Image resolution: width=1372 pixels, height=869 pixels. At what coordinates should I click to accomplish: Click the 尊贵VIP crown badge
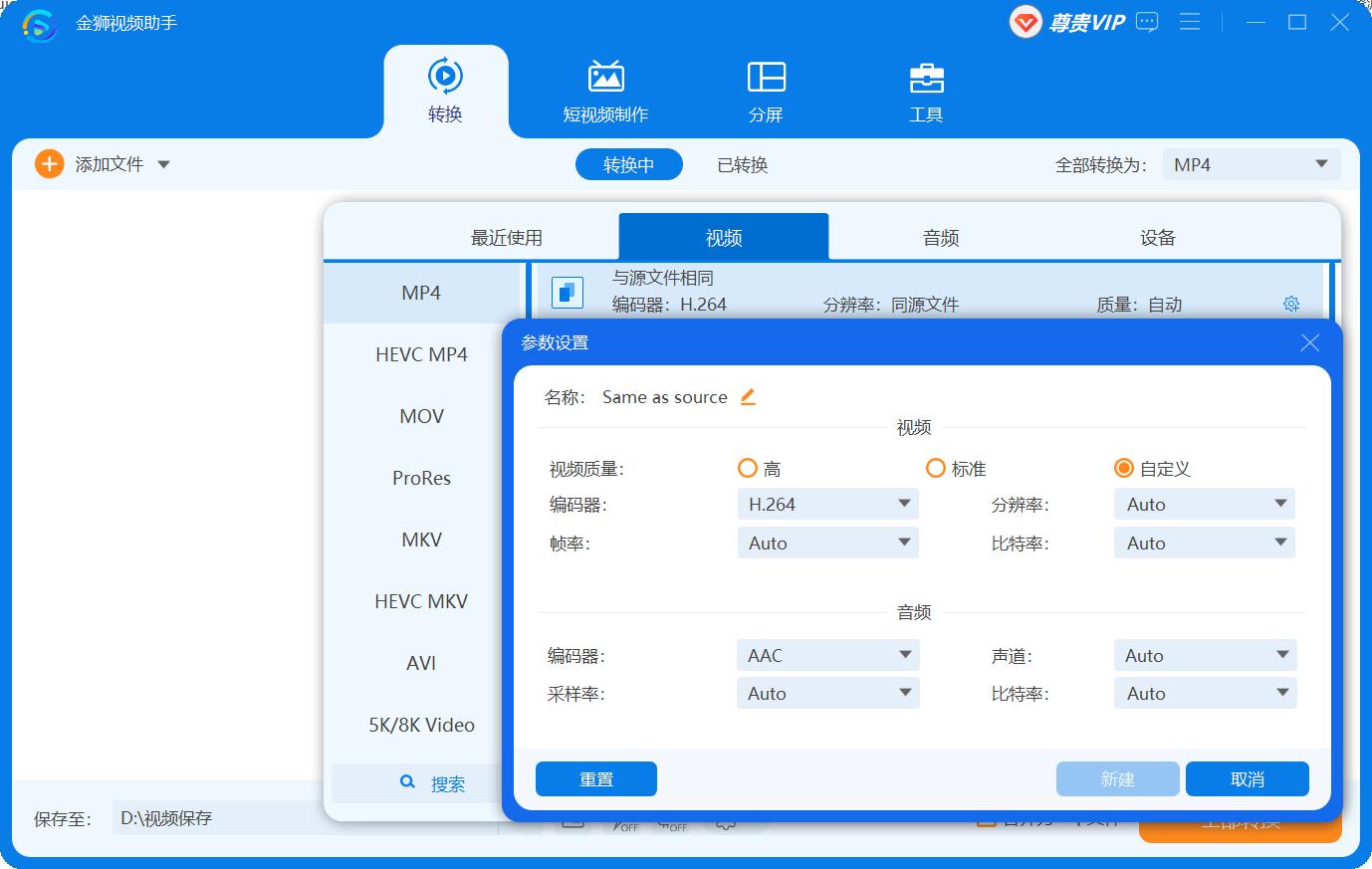[x=1024, y=22]
